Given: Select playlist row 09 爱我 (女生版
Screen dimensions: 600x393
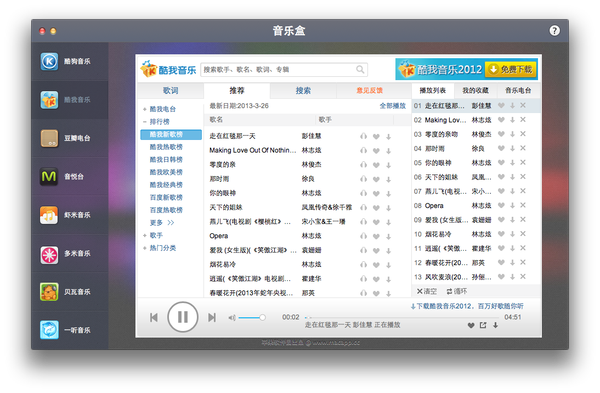Looking at the screenshot, I should (x=476, y=220).
